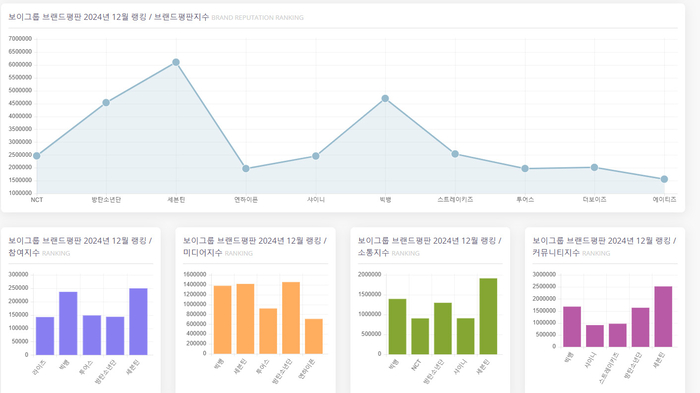Select the magenta 스트레이키즈 bar in 커뮤니티지수 chart
Screen dimensions: 700x393
tap(618, 335)
